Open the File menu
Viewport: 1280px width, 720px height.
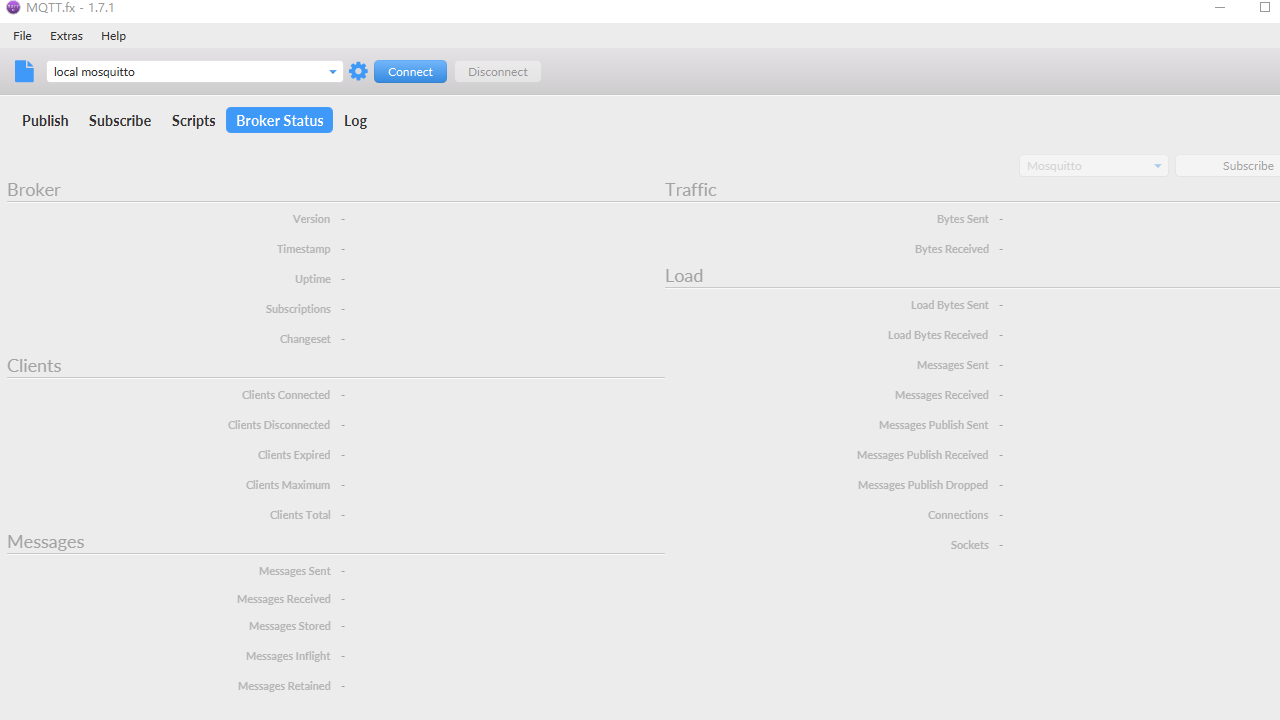(x=21, y=35)
